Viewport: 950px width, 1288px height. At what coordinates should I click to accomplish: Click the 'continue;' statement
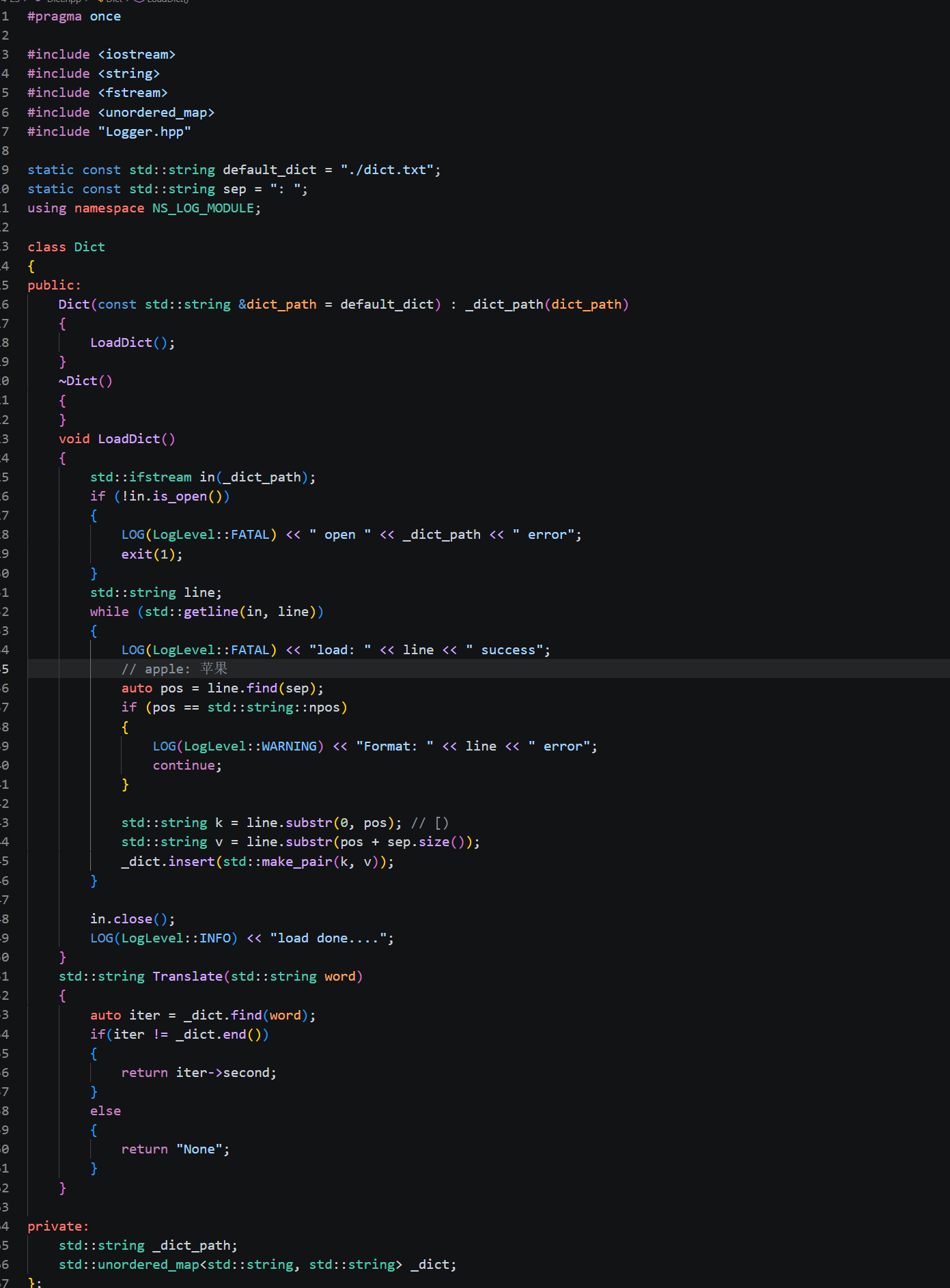(187, 766)
